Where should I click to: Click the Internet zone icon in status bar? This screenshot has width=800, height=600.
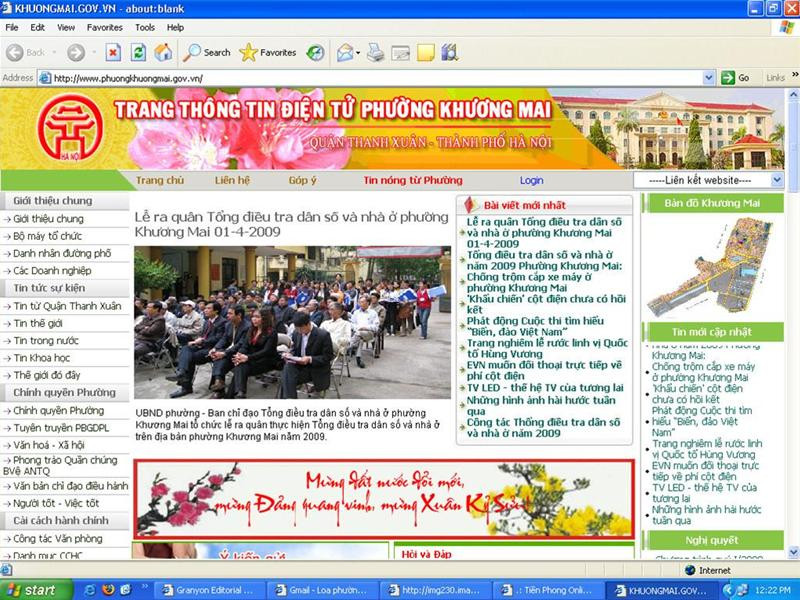point(690,570)
